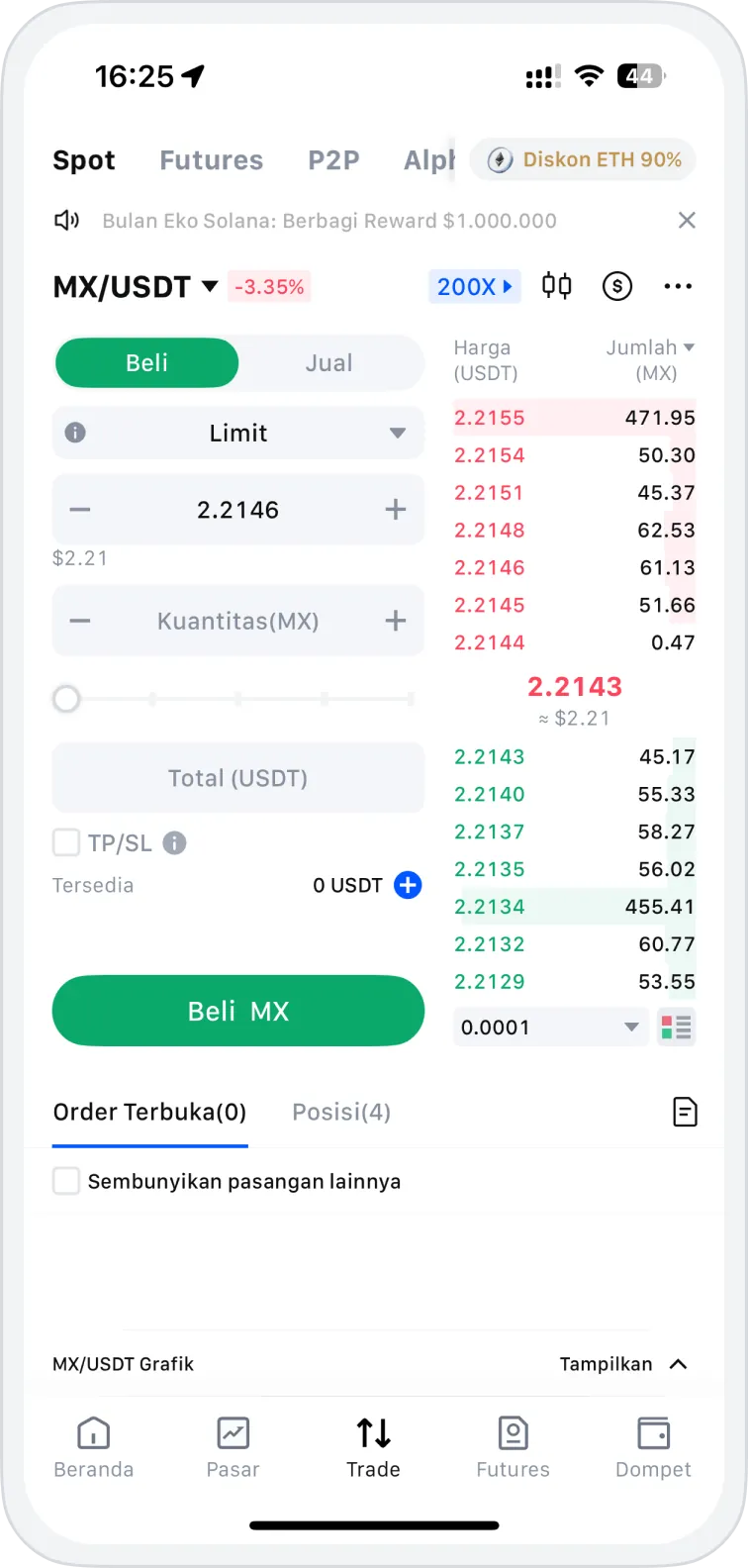Switch to the Jual sell toggle
This screenshot has height=1568, width=748.
(x=328, y=363)
